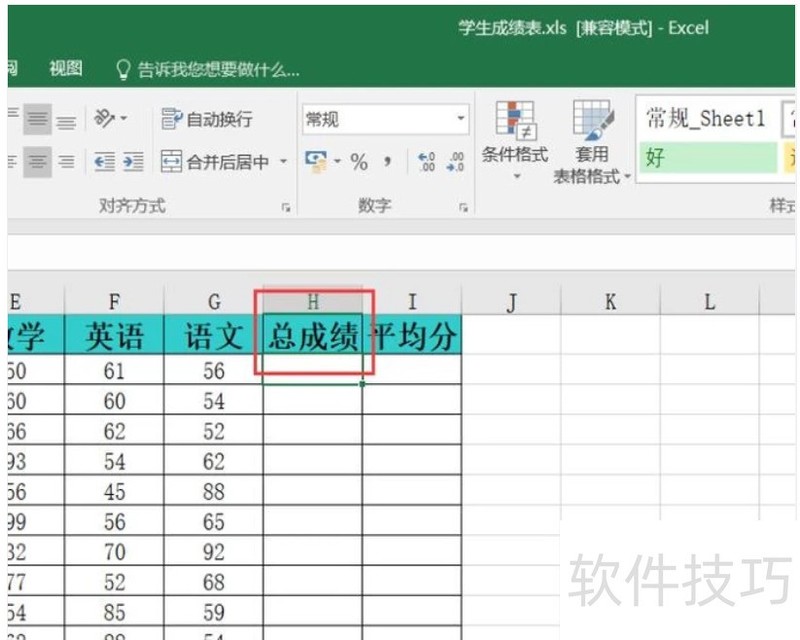Image resolution: width=800 pixels, height=640 pixels.
Task: Open the 数字 group dialog launcher
Action: point(463,207)
